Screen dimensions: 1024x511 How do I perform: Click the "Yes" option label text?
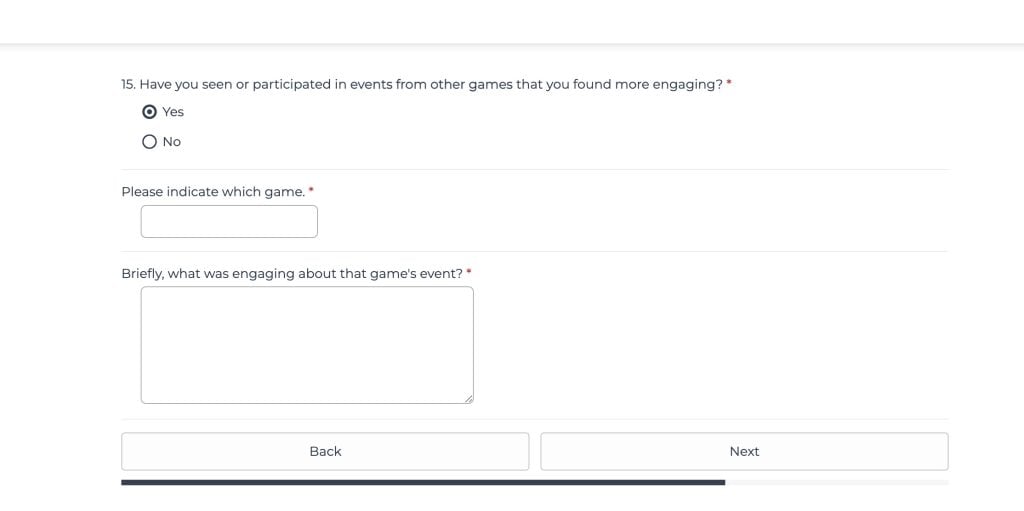tap(173, 112)
